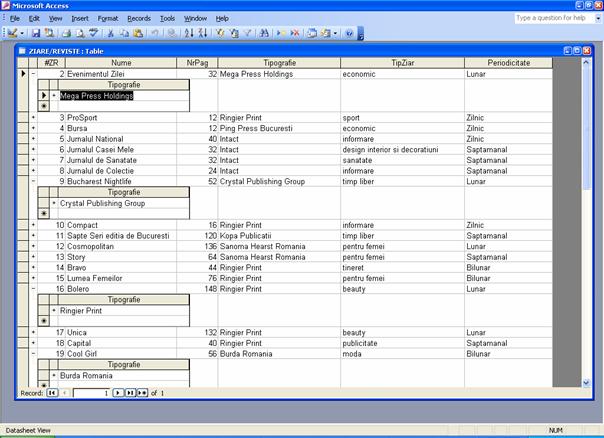Go to the first record button
Image resolution: width=604 pixels, height=438 pixels.
(x=52, y=393)
